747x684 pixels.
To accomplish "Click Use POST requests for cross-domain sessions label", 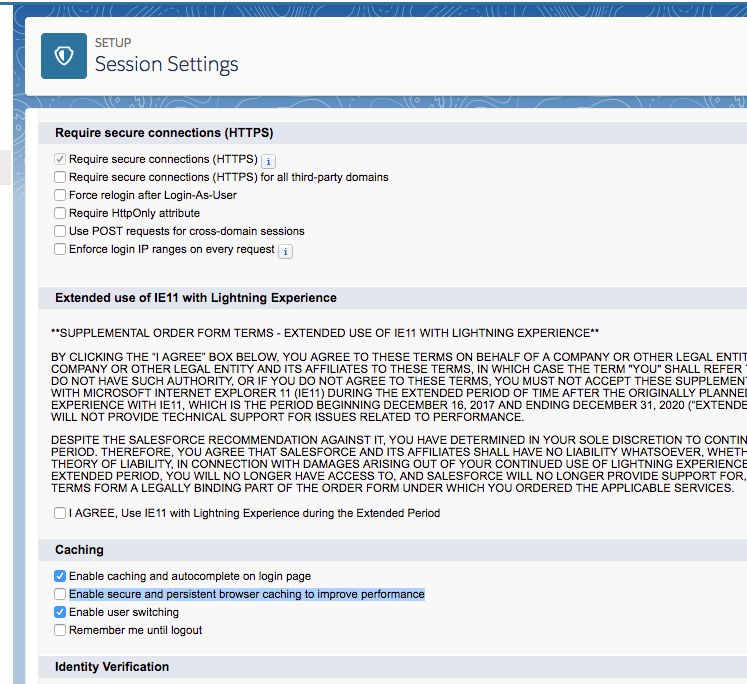I will pos(187,231).
